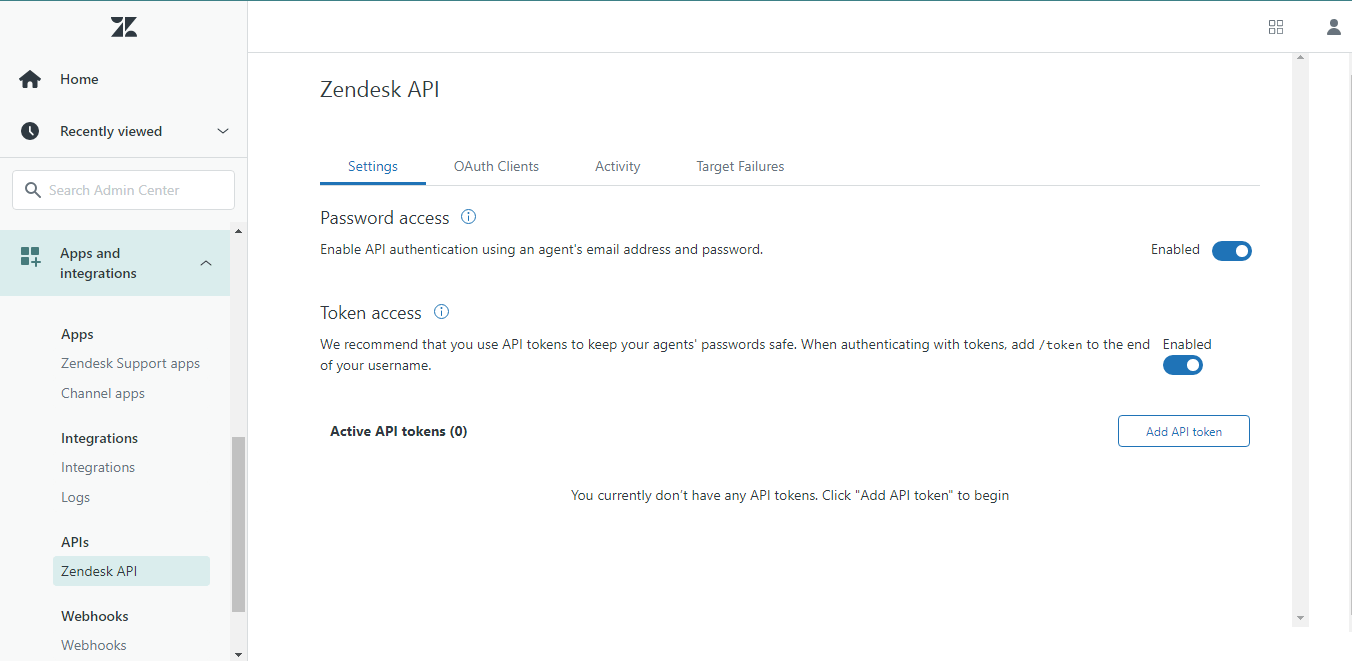Collapse the Apps and integrations section
Image resolution: width=1352 pixels, height=661 pixels.
coord(206,262)
